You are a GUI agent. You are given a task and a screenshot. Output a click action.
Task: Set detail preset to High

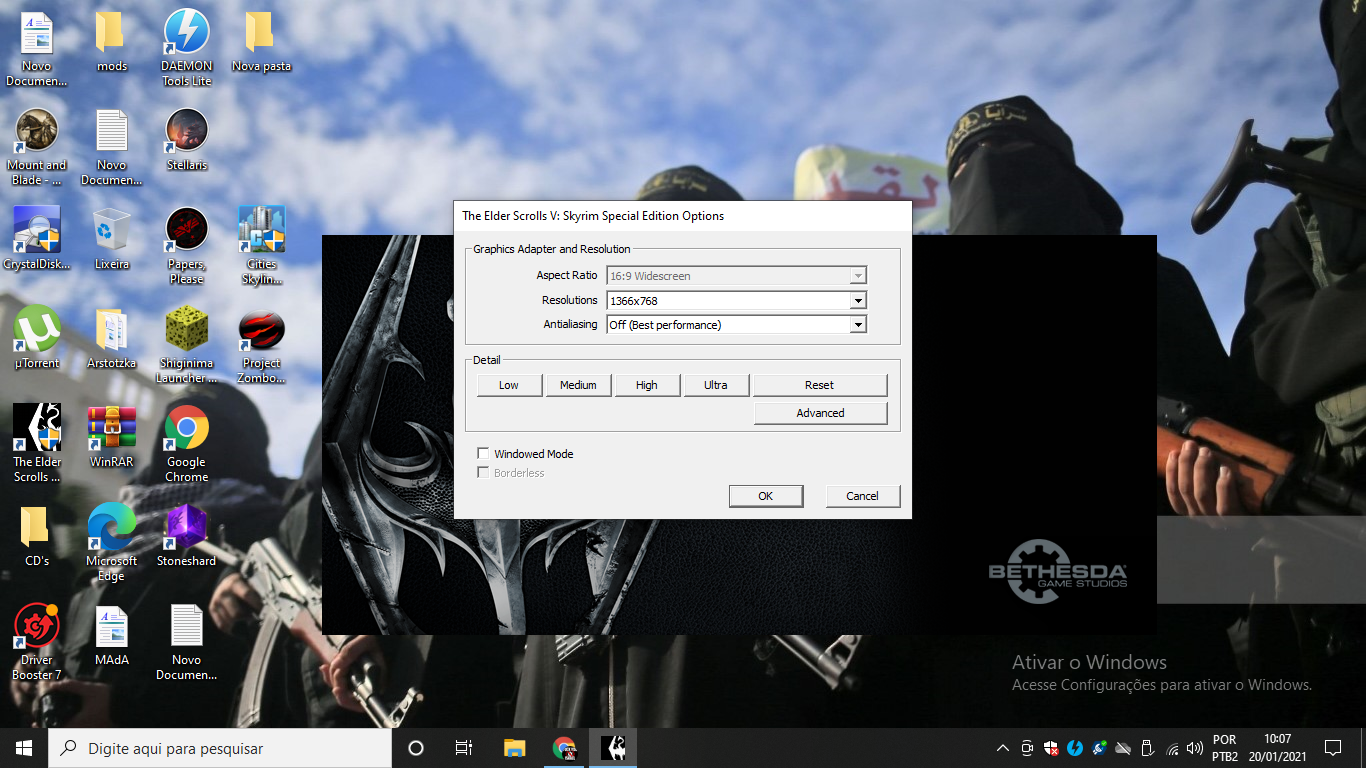(x=647, y=385)
